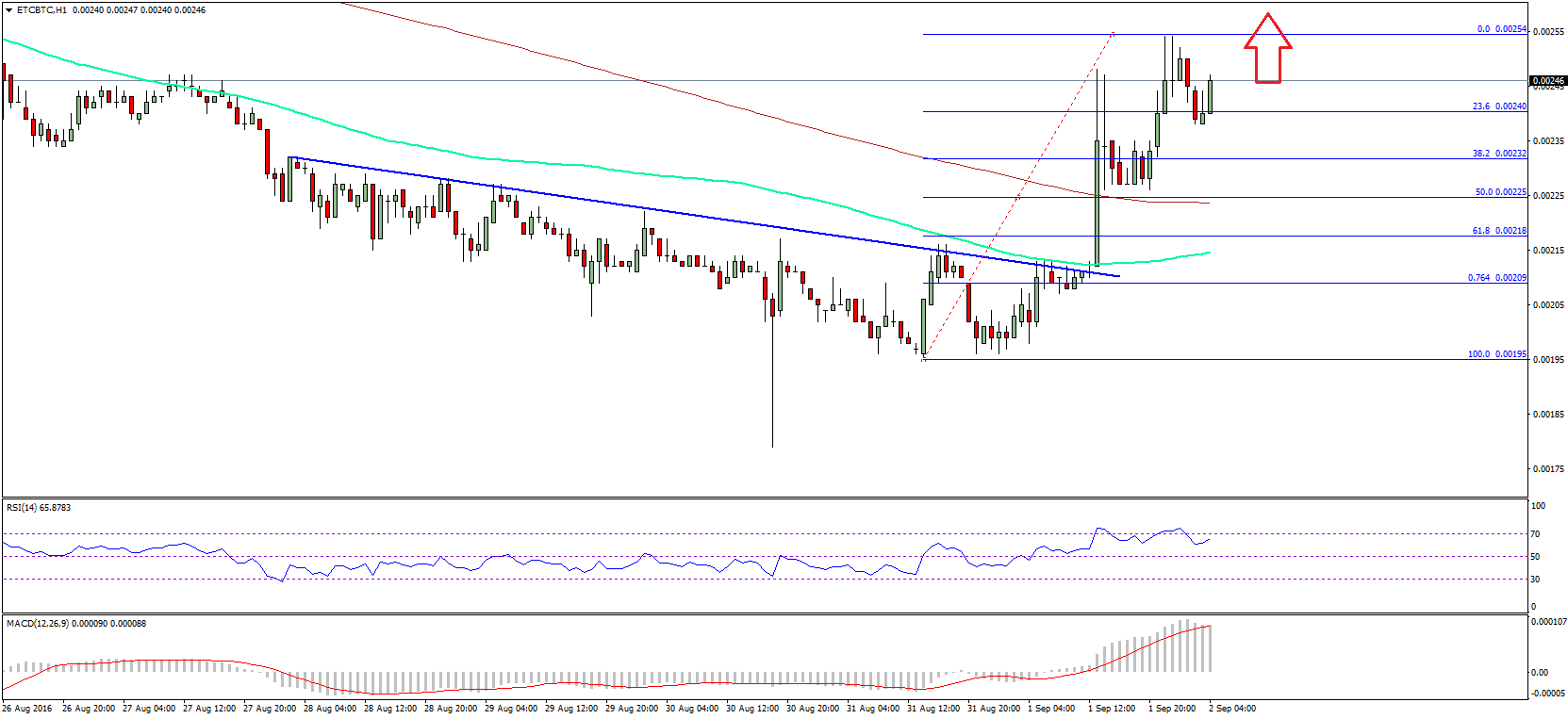Click the time label "28 Aug 20:00"
Viewport: 1568px width, 719px height.
pyautogui.click(x=451, y=709)
